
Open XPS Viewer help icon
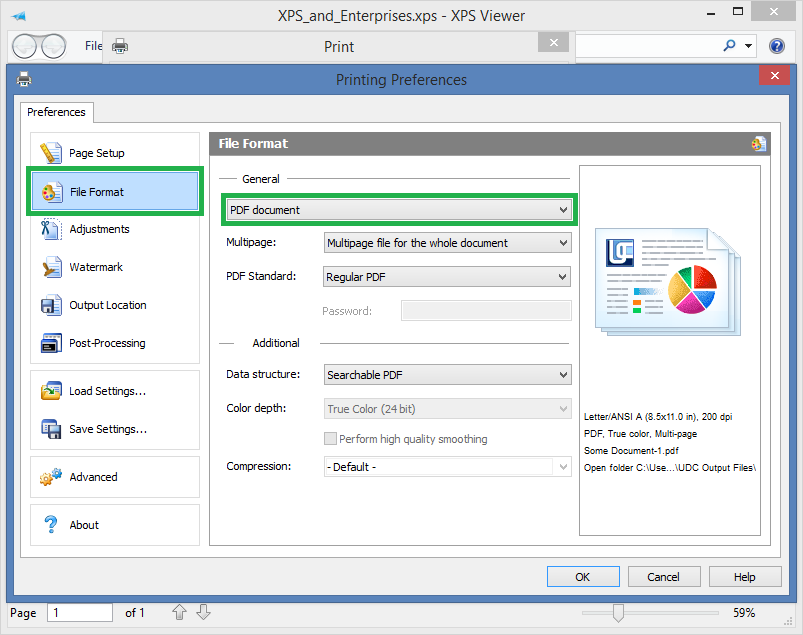pos(777,46)
